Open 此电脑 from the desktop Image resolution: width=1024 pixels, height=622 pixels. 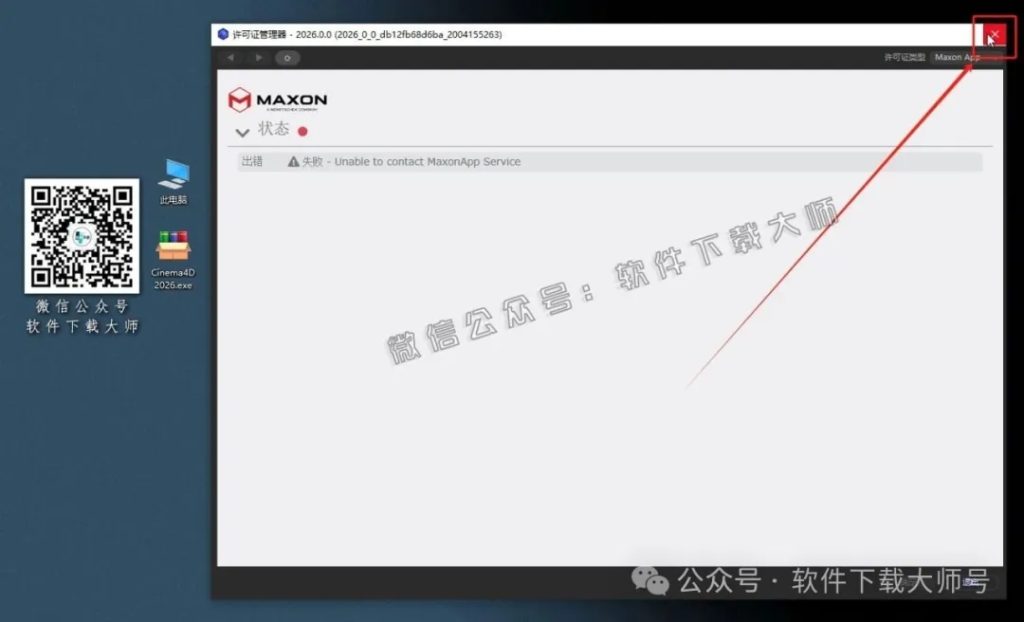coord(172,180)
